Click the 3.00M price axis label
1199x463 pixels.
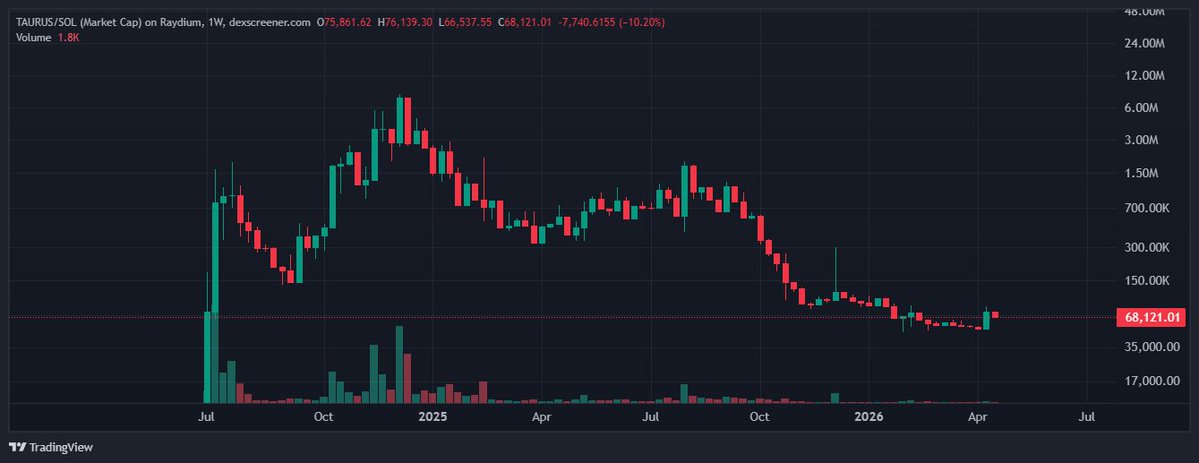pos(1143,141)
